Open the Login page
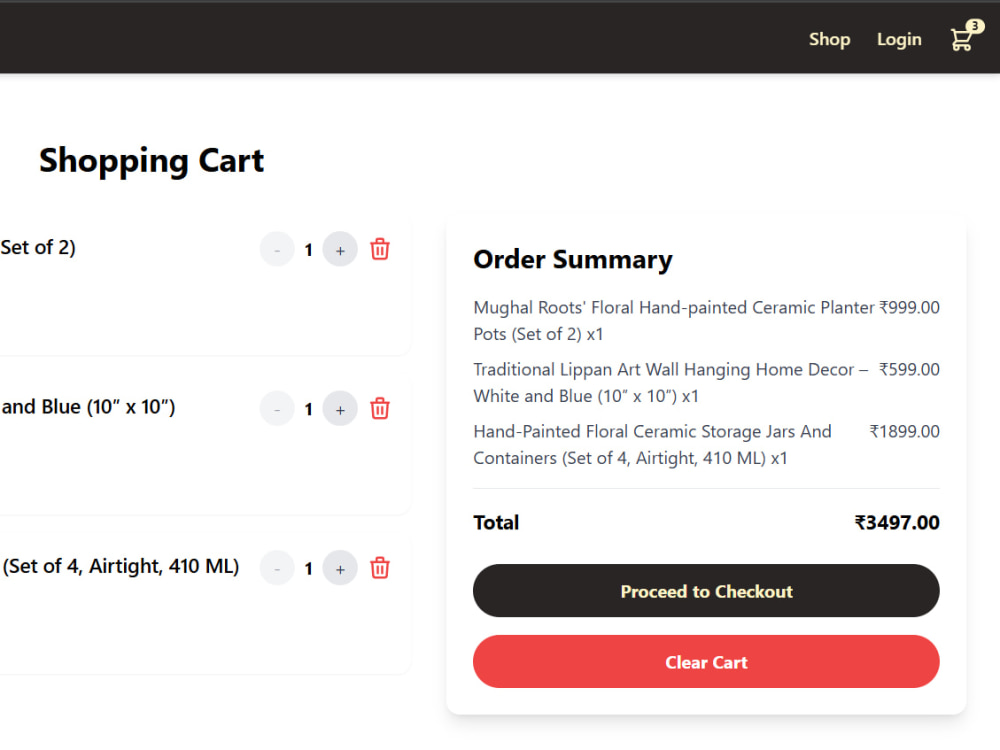 899,40
